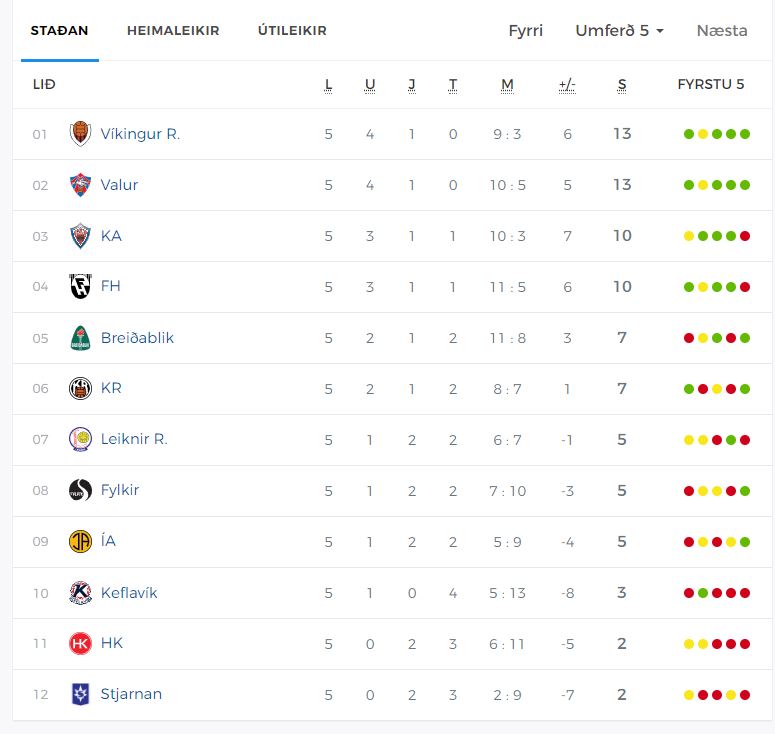Click the Keflavík team crest
Viewport: 775px width, 734px height.
pos(80,593)
